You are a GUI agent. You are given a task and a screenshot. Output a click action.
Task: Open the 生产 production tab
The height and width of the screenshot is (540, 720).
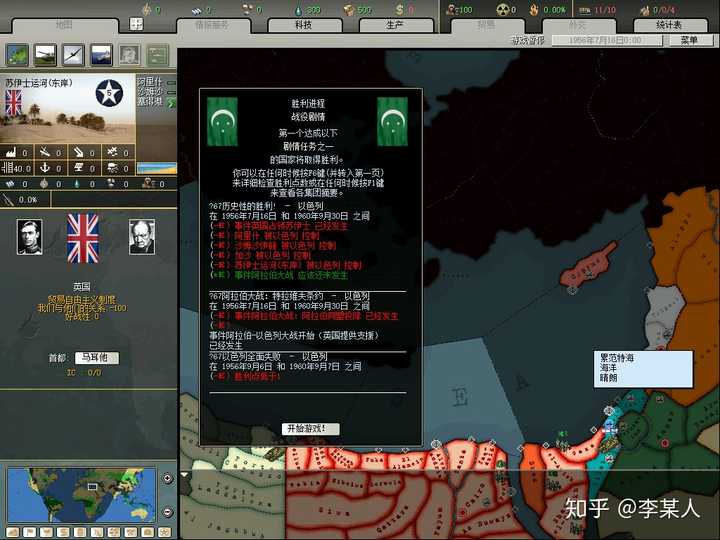coord(395,25)
